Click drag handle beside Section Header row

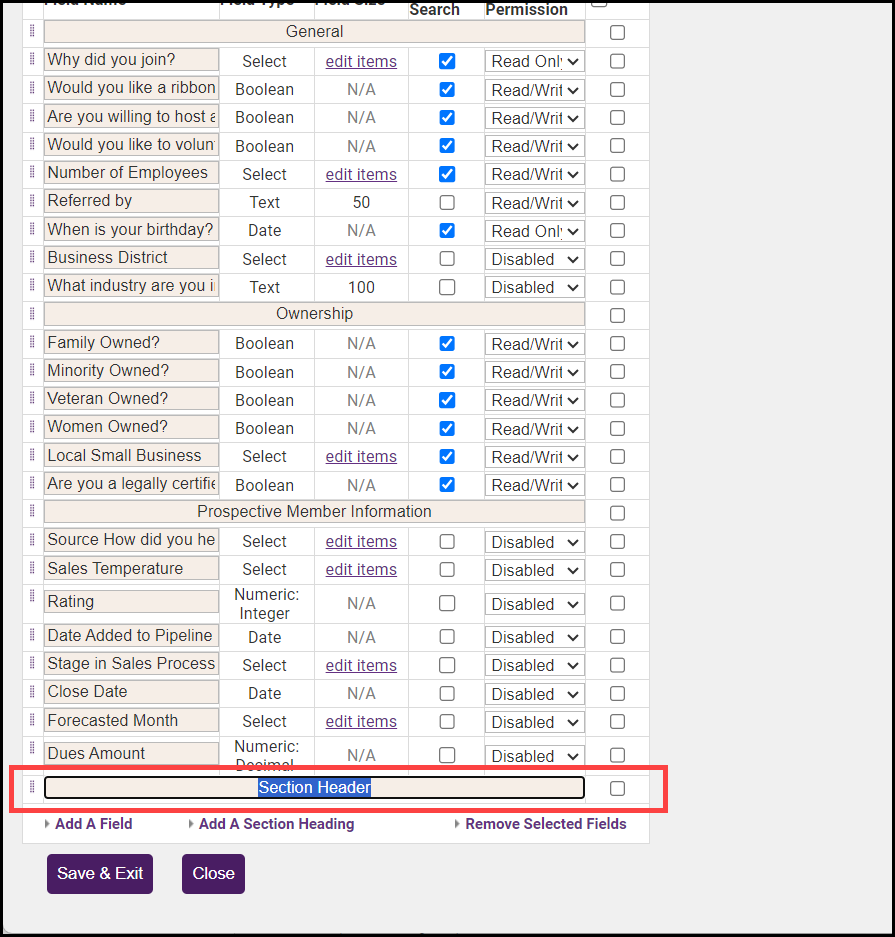click(x=32, y=787)
